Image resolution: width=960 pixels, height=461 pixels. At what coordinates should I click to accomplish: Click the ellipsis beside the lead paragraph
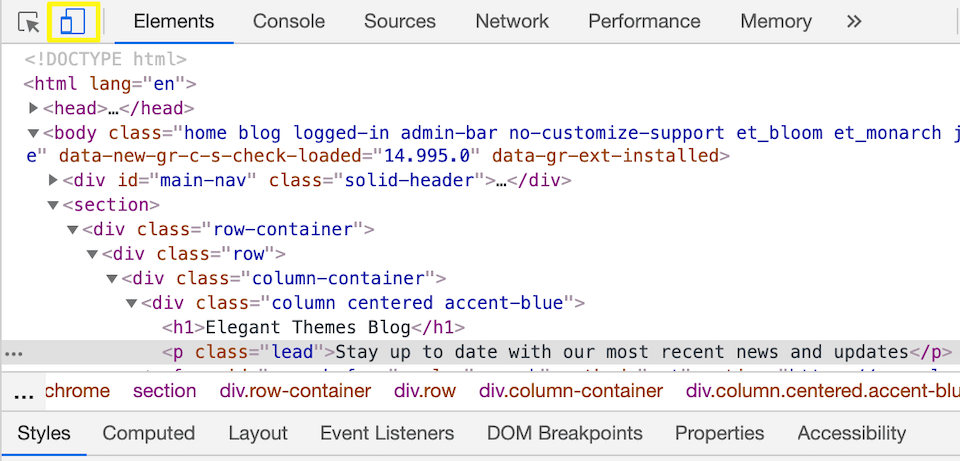13,353
